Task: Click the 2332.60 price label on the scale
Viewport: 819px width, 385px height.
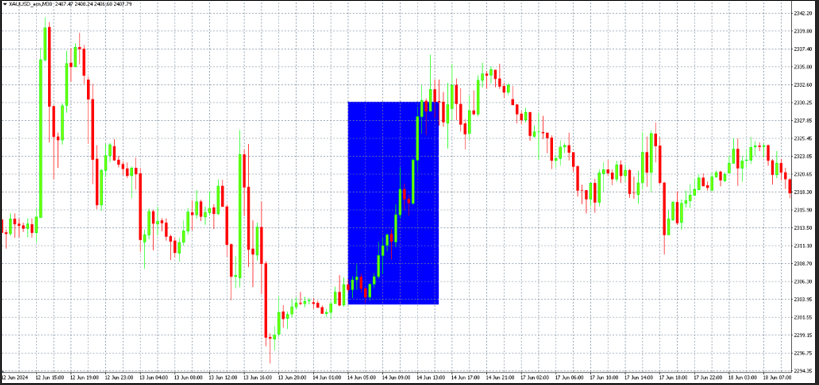Action: [803, 85]
